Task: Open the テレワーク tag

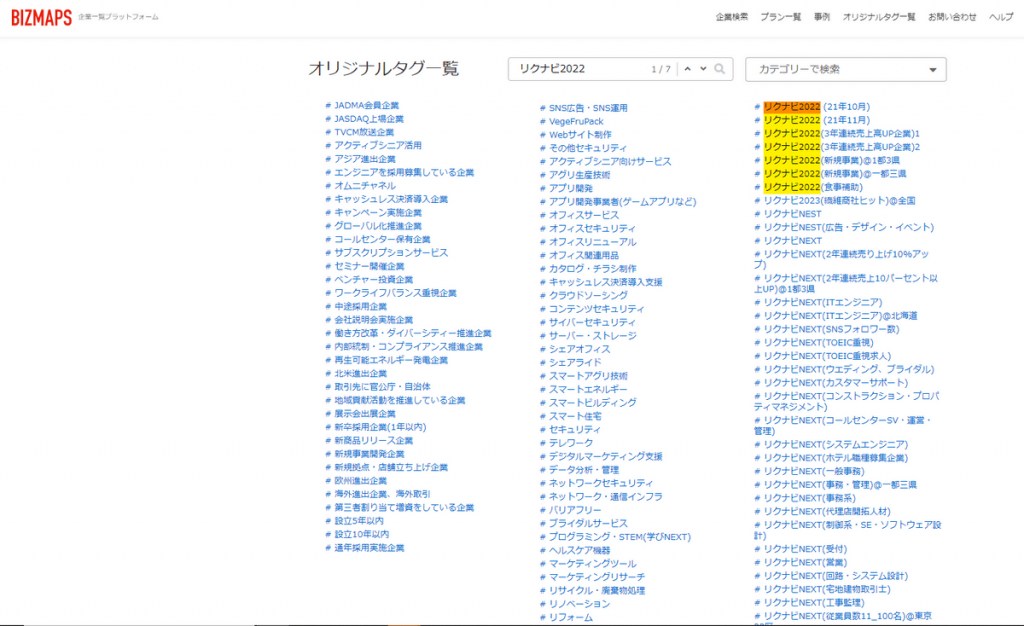Action: click(571, 443)
